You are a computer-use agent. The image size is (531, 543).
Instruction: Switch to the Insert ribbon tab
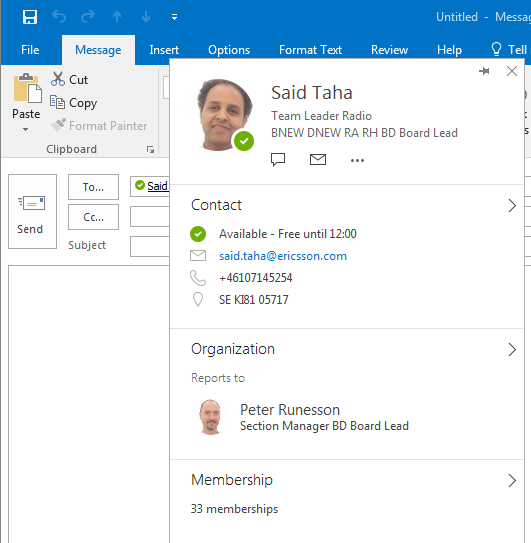164,50
